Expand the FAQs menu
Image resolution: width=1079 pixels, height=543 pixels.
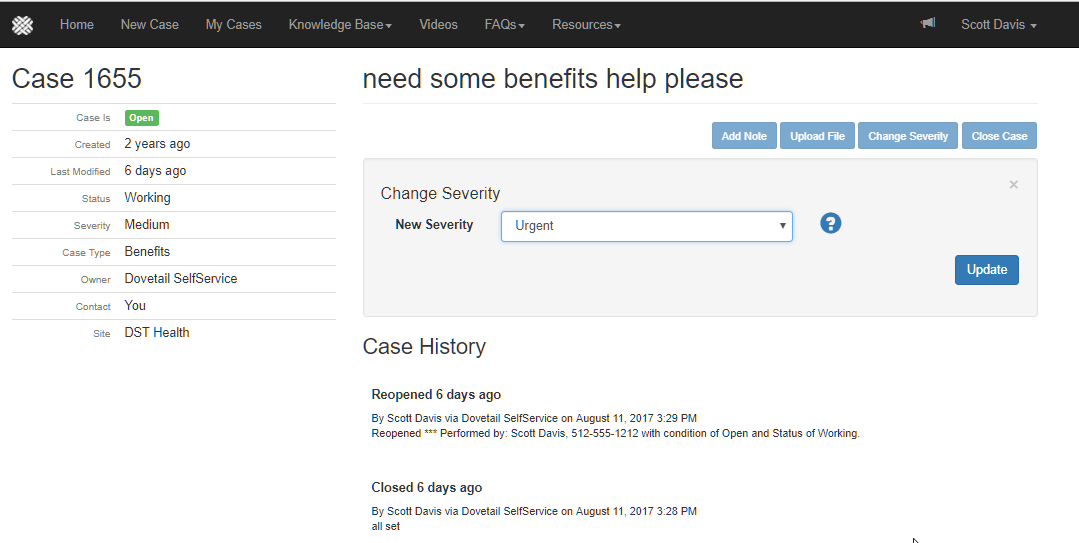click(x=504, y=24)
